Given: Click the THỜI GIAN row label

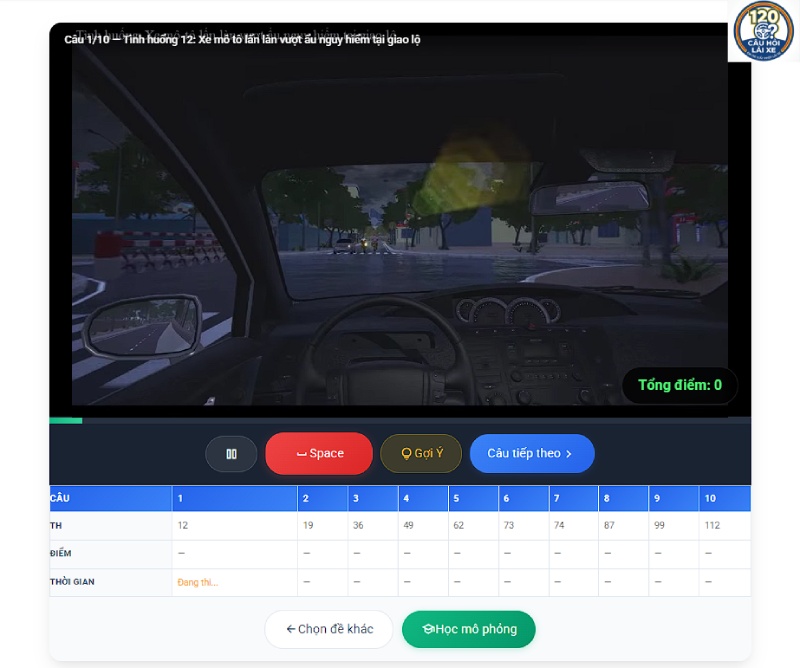Looking at the screenshot, I should [x=72, y=582].
